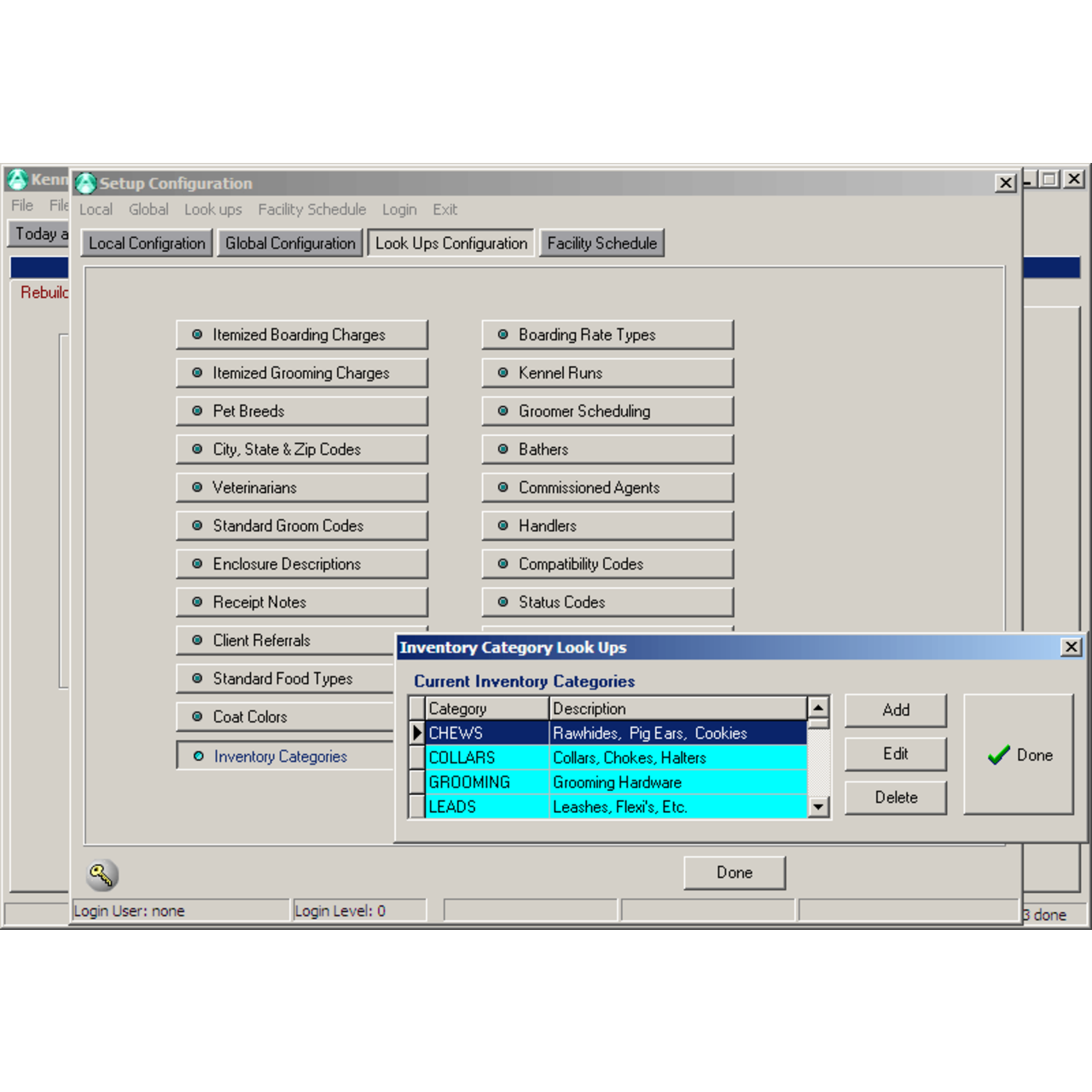Open Kennel Runs look up
Image resolution: width=1092 pixels, height=1092 pixels.
coord(607,373)
